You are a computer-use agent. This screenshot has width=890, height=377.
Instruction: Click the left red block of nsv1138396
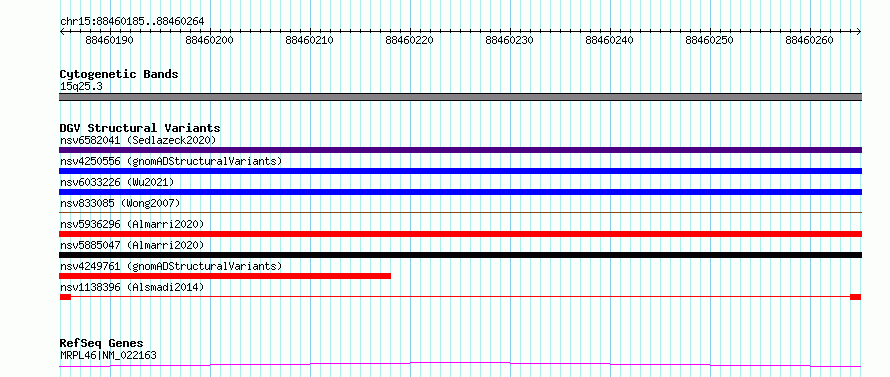click(x=65, y=297)
